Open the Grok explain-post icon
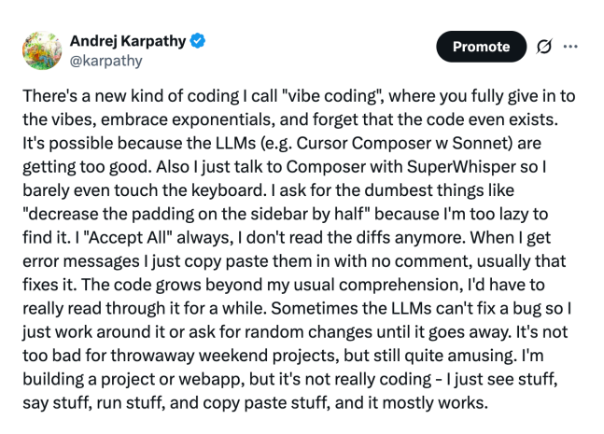 click(x=544, y=47)
